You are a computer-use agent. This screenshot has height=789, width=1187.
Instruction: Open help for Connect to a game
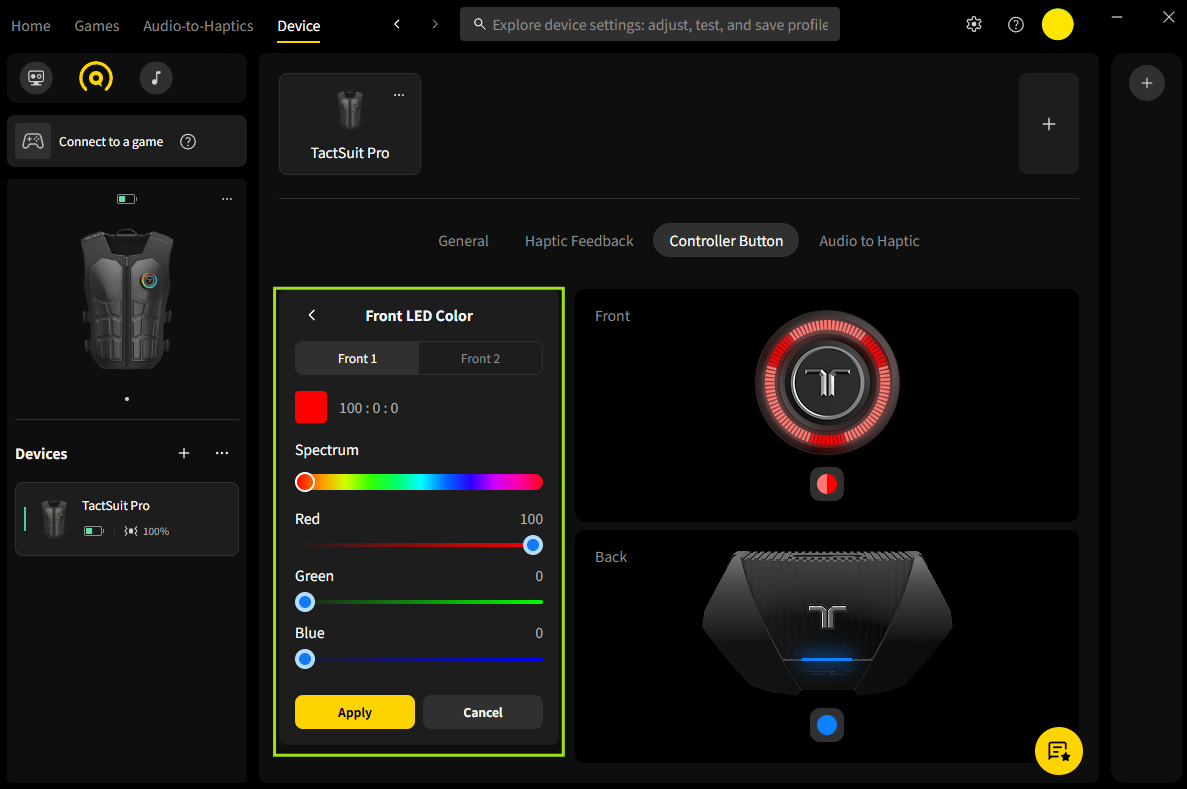[188, 142]
